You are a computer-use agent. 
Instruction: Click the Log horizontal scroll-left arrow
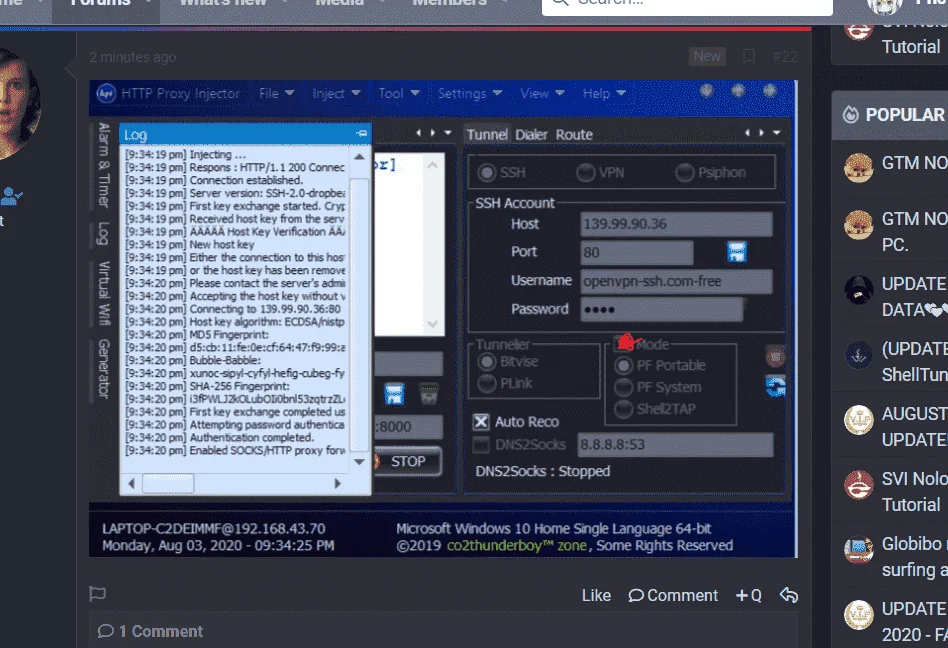(x=131, y=484)
